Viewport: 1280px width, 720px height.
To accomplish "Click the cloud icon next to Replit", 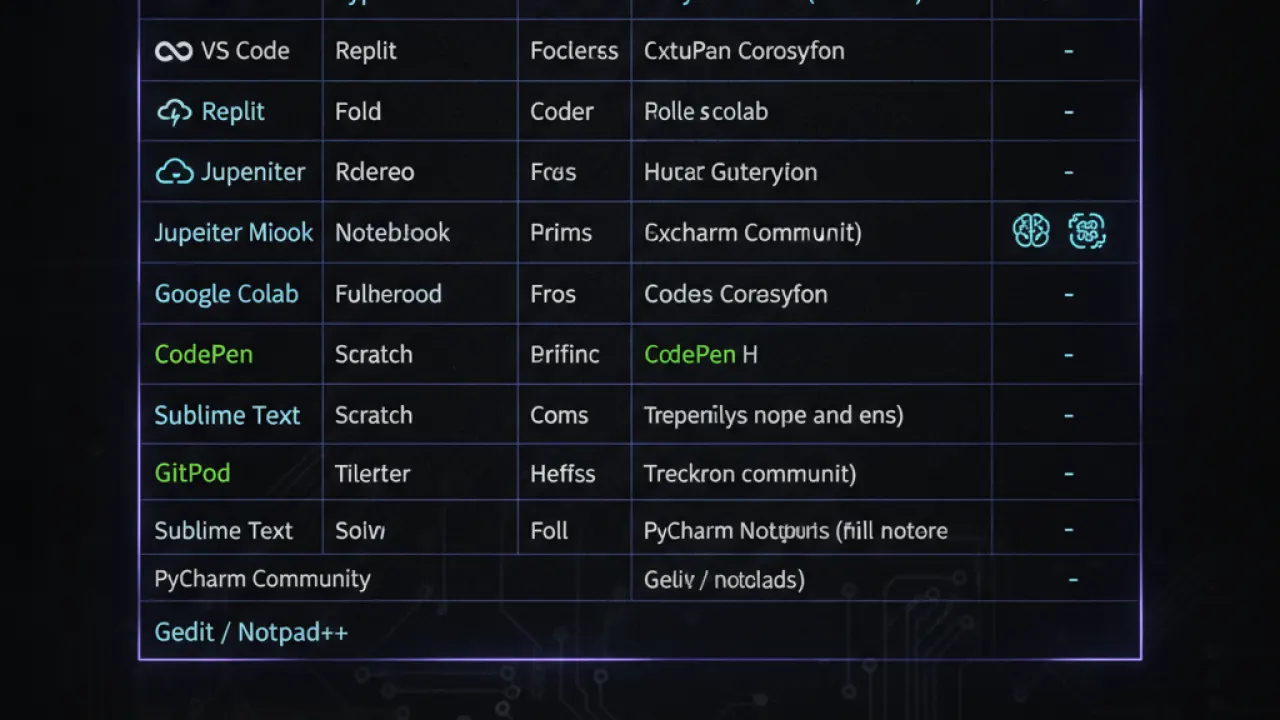I will tap(175, 112).
